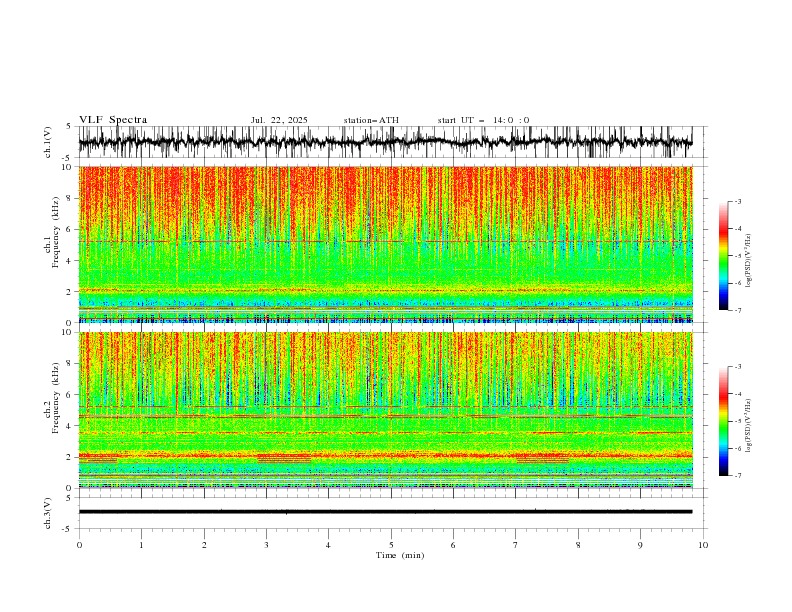Click the "Time (min)" x-axis label
This screenshot has height=612, width=792.
(400, 555)
